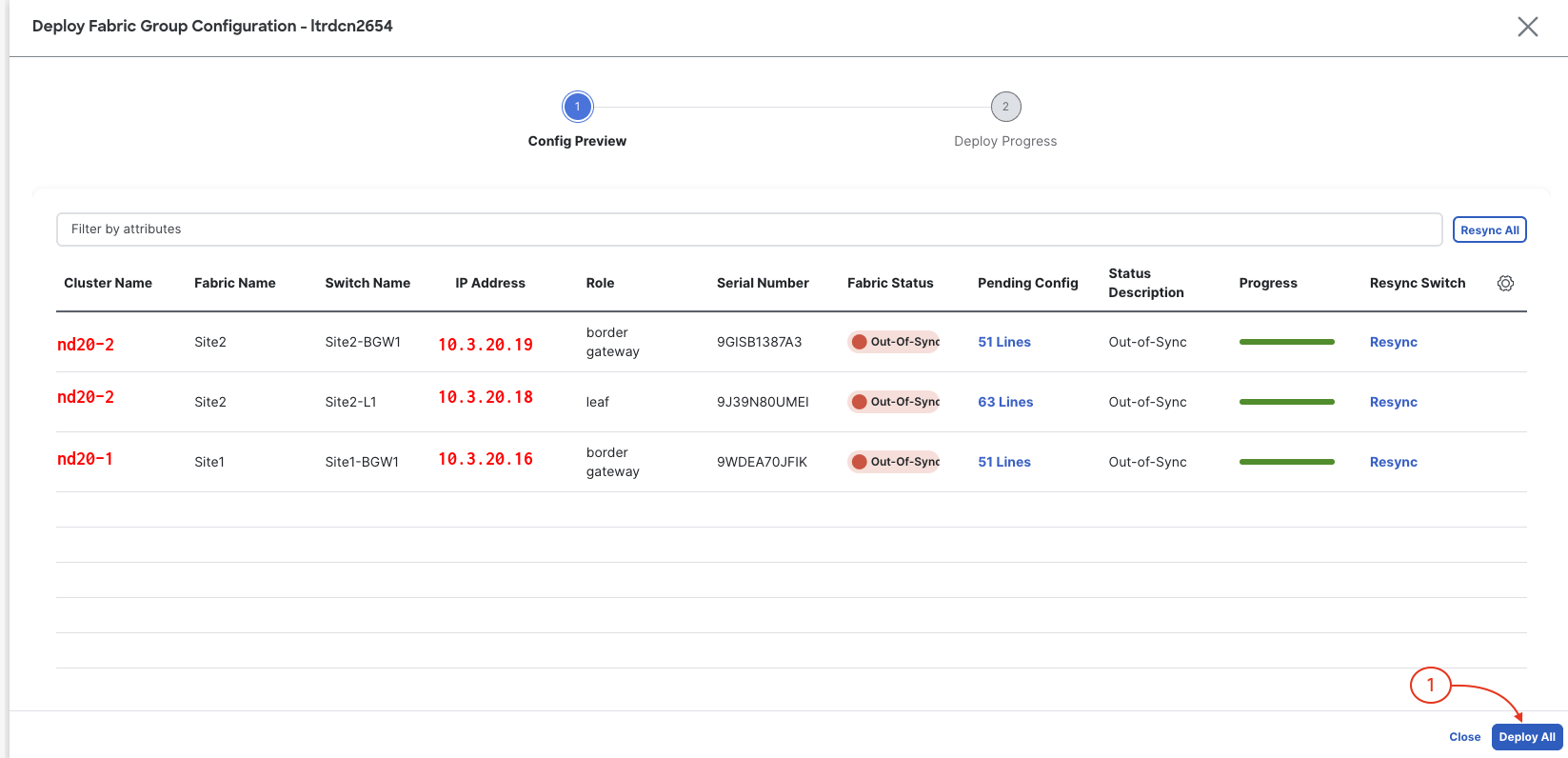Image resolution: width=1568 pixels, height=758 pixels.
Task: Click the Deploy All button
Action: click(1527, 737)
